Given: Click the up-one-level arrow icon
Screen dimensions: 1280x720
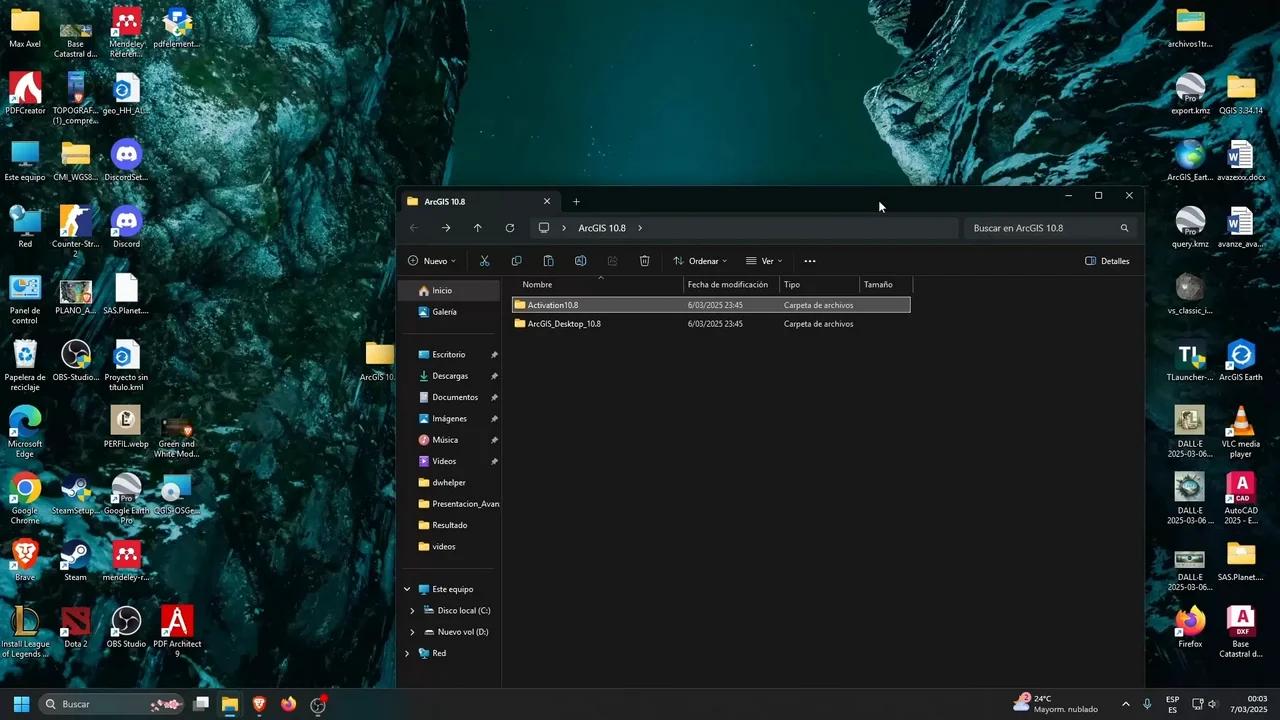Looking at the screenshot, I should point(477,228).
